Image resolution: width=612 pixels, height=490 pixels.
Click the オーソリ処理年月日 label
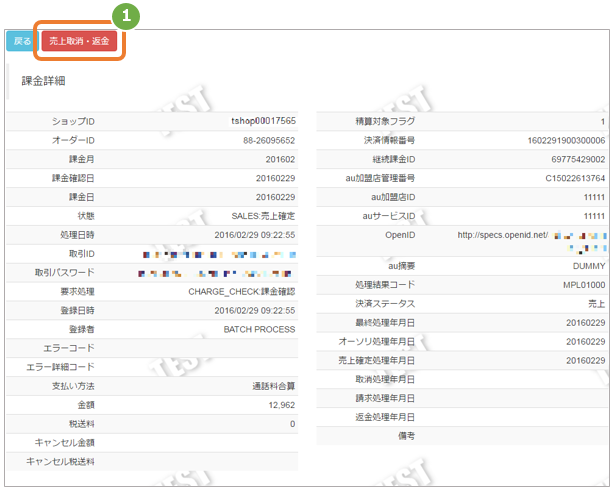coord(377,342)
